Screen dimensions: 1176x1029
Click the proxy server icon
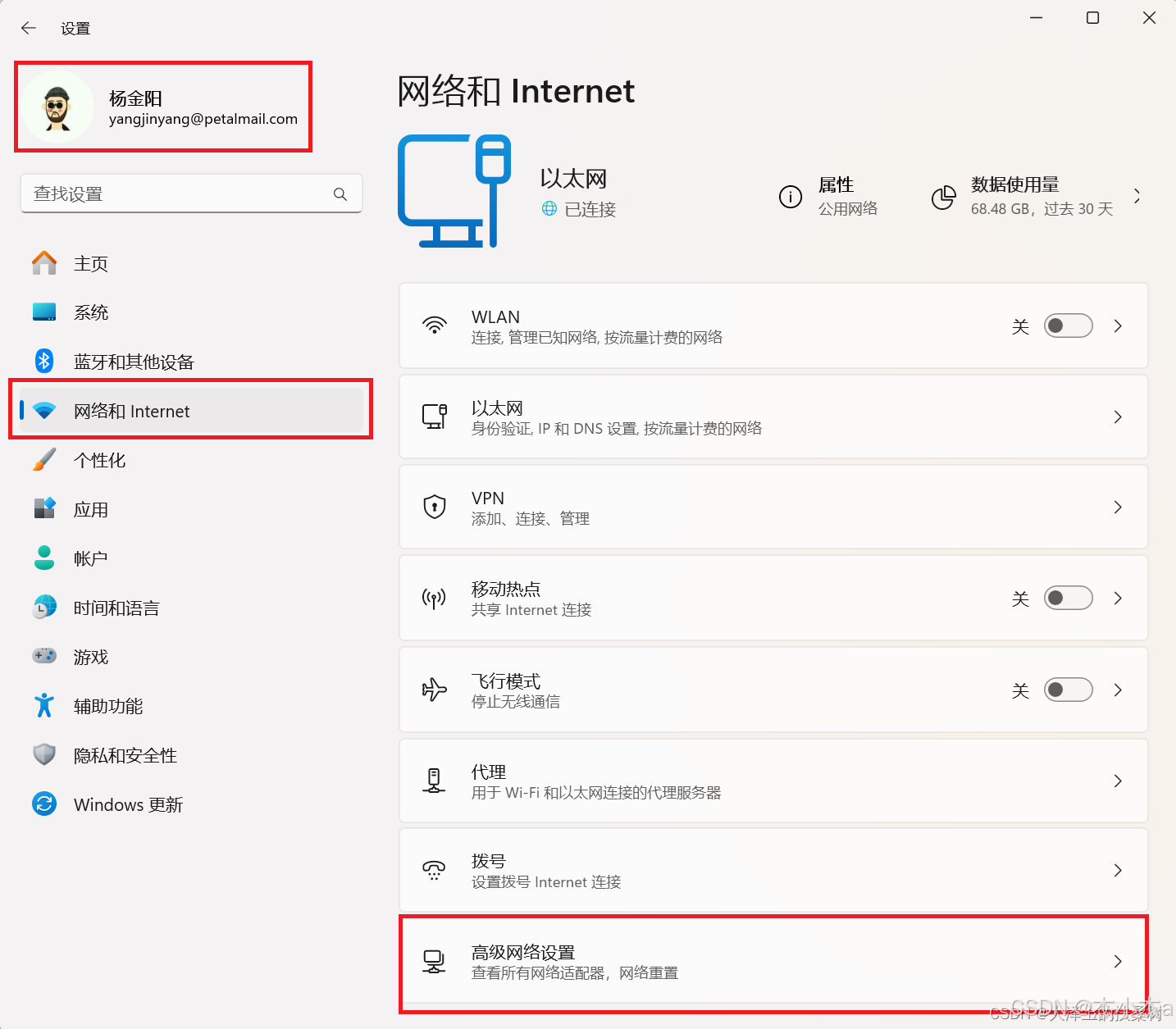point(434,781)
